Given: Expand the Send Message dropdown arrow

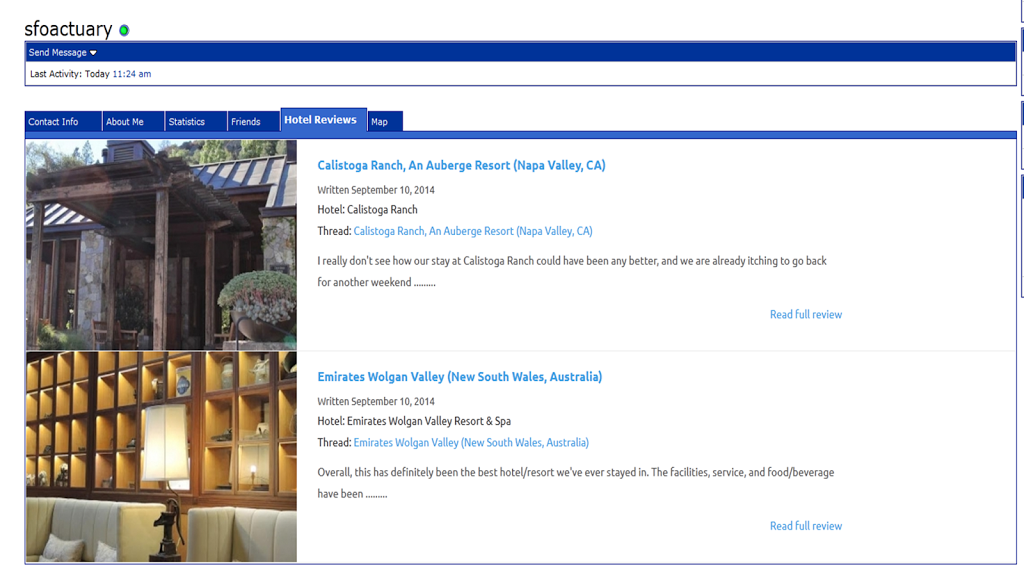Looking at the screenshot, I should tap(93, 53).
